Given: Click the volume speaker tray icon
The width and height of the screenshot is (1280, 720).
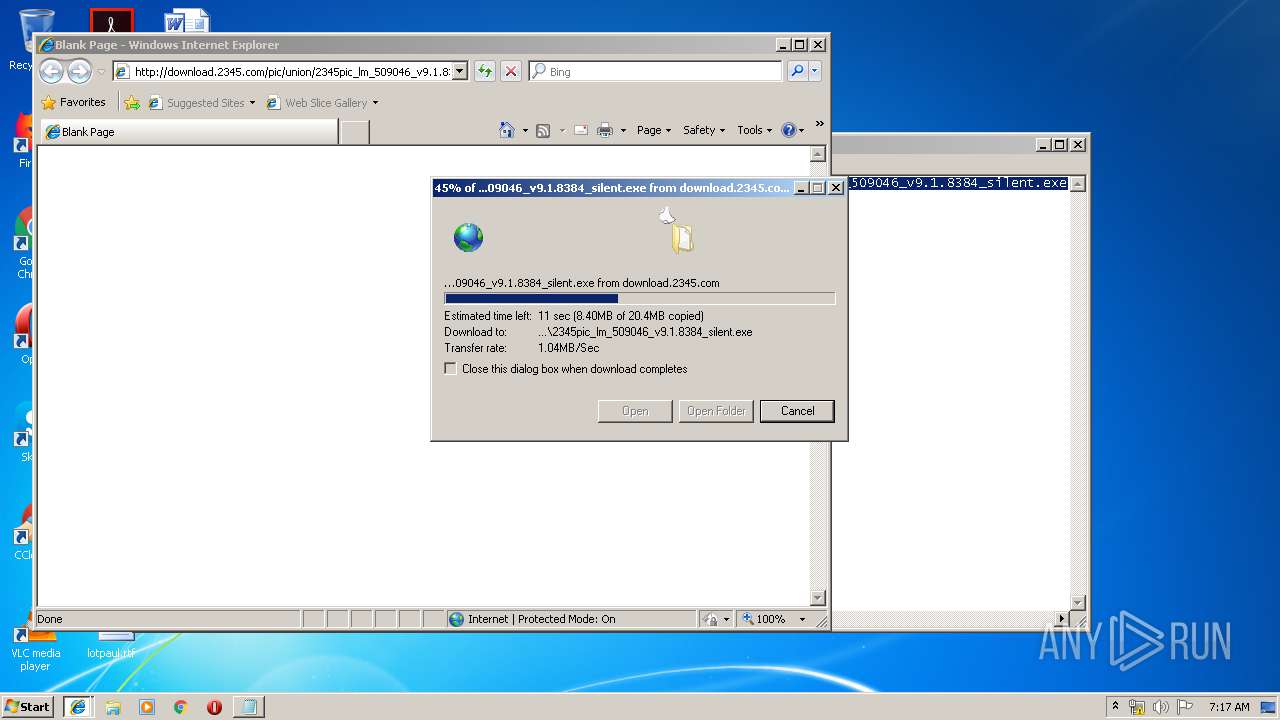Looking at the screenshot, I should coord(1161,707).
